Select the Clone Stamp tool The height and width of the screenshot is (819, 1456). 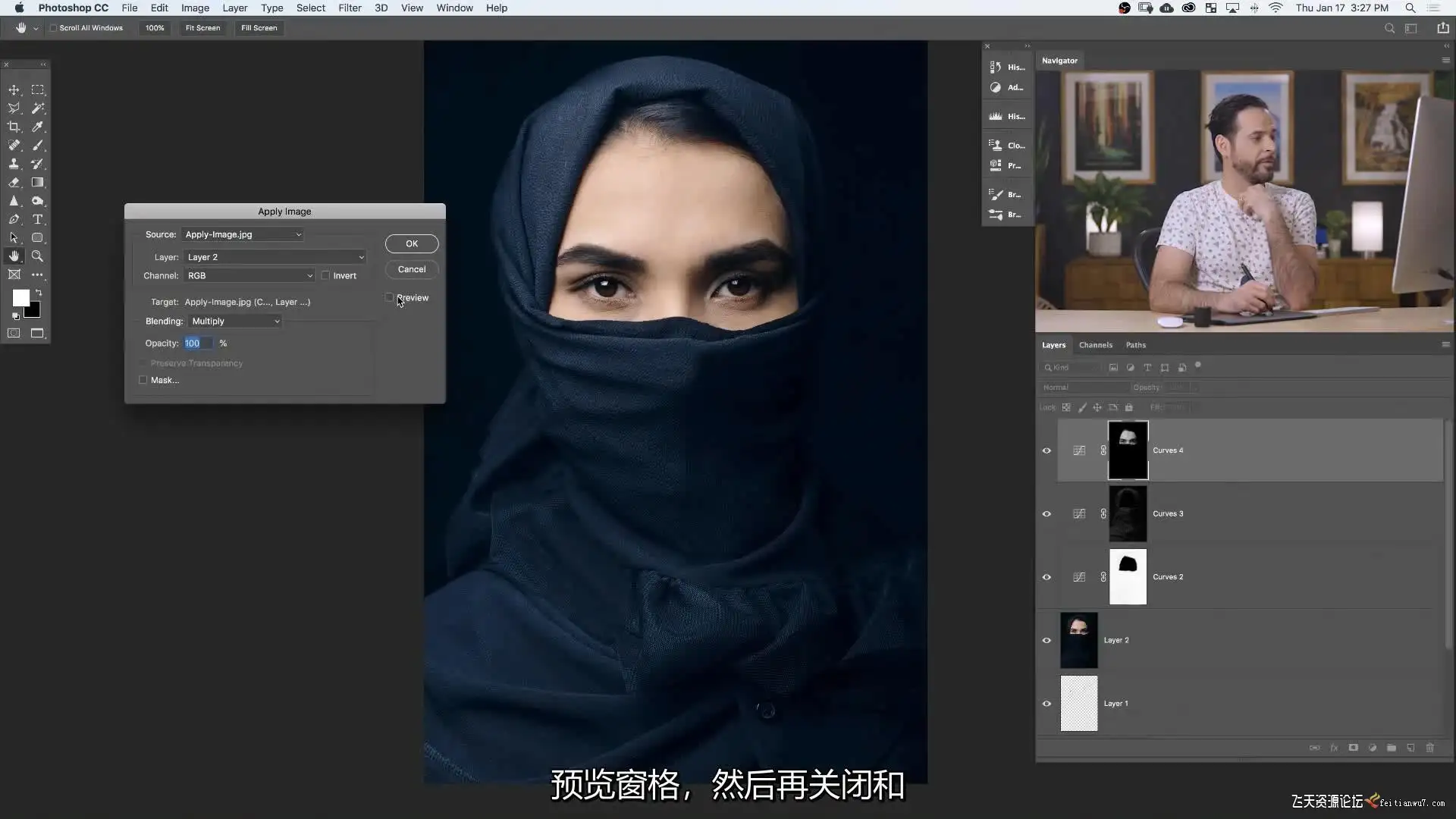14,164
